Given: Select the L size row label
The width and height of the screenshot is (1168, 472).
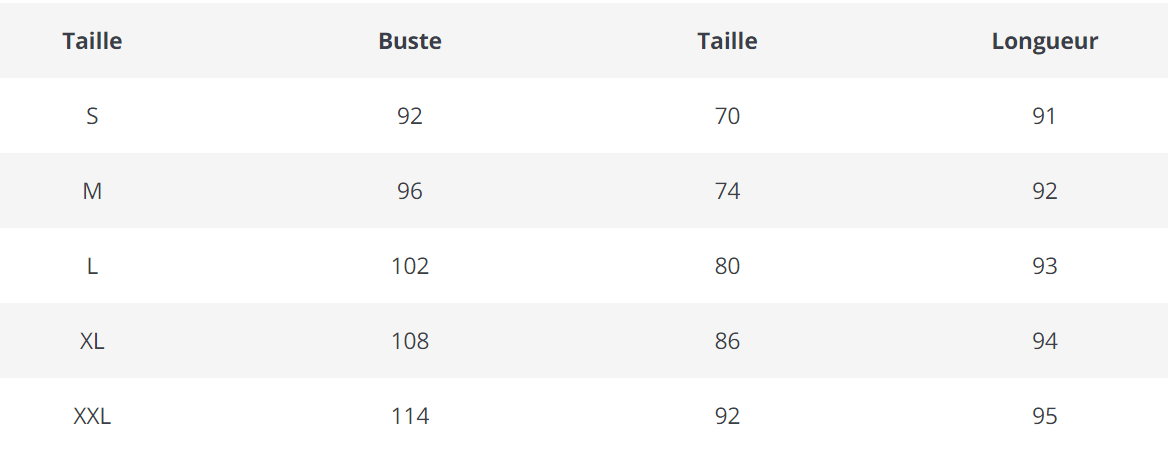Looking at the screenshot, I should [x=92, y=266].
